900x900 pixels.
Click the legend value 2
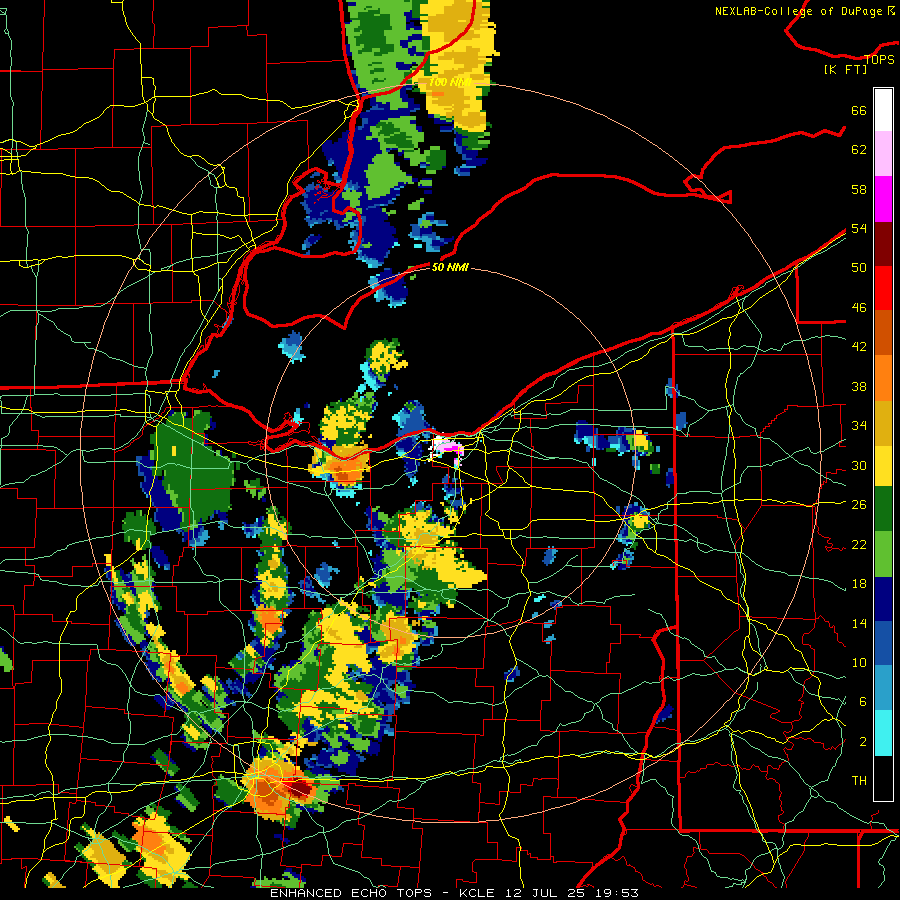863,742
